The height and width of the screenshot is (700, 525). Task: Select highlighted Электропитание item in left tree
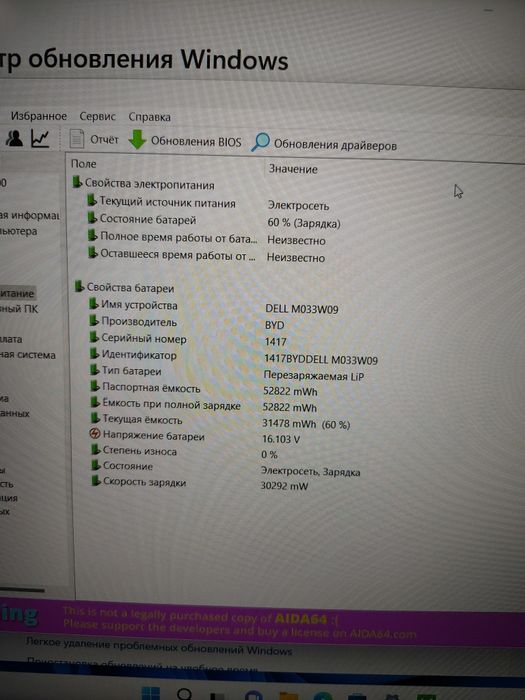[17, 294]
